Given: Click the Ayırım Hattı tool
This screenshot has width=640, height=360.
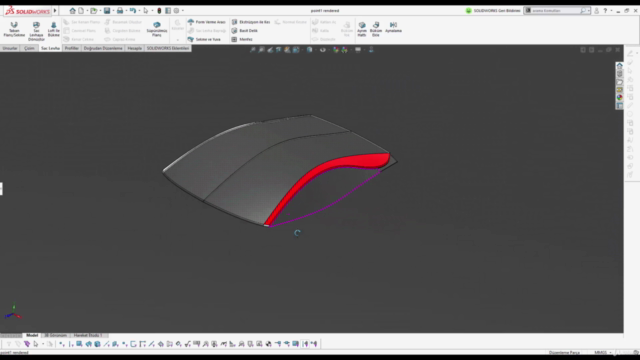Looking at the screenshot, I should pos(362,30).
